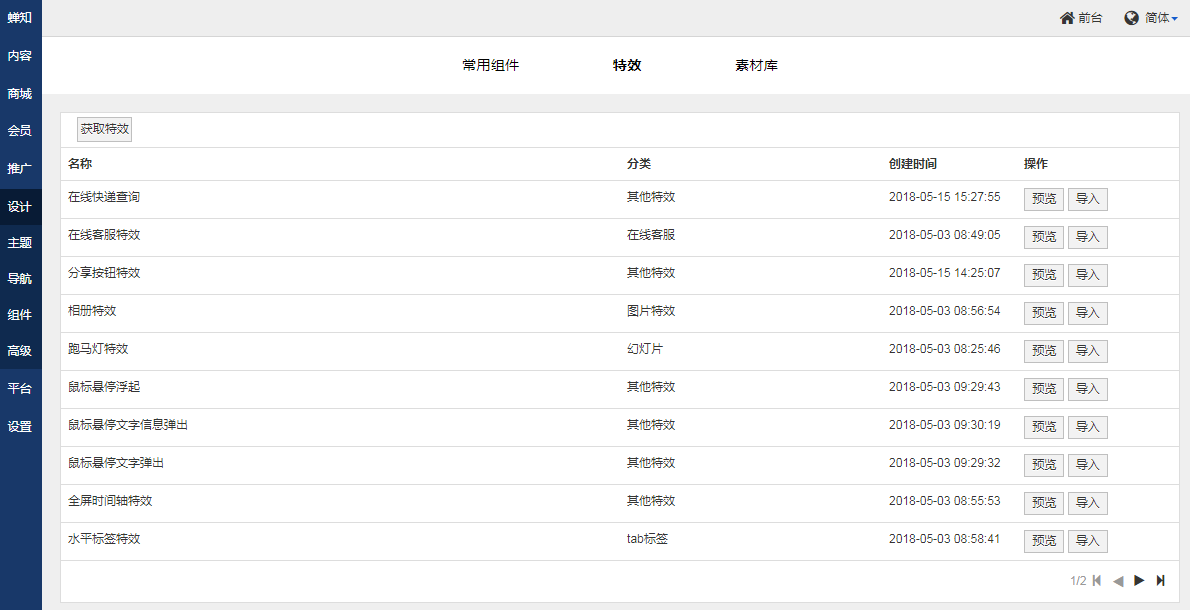Switch to the 常用组件 tab

(x=491, y=66)
